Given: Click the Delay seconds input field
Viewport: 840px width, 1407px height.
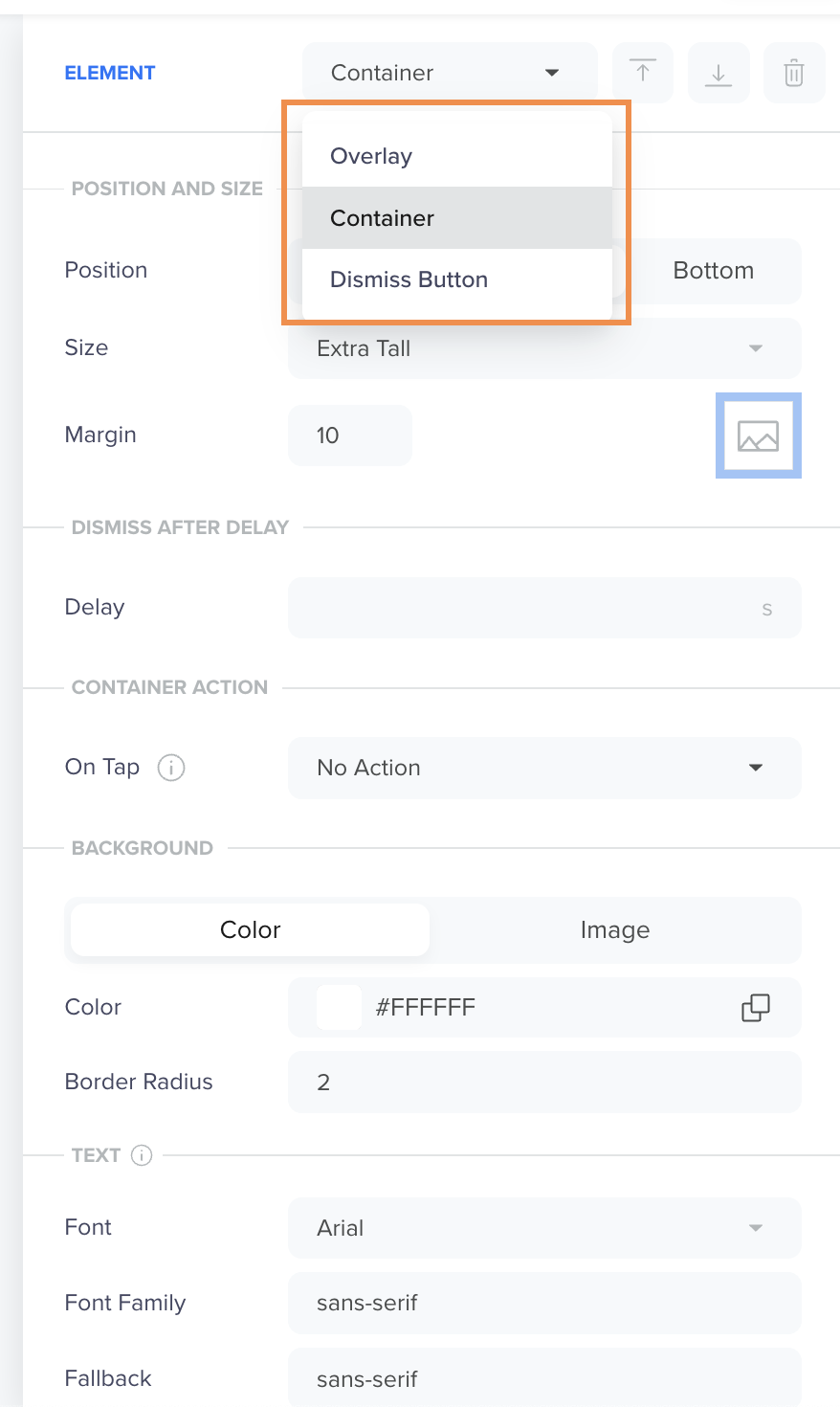Looking at the screenshot, I should 544,608.
